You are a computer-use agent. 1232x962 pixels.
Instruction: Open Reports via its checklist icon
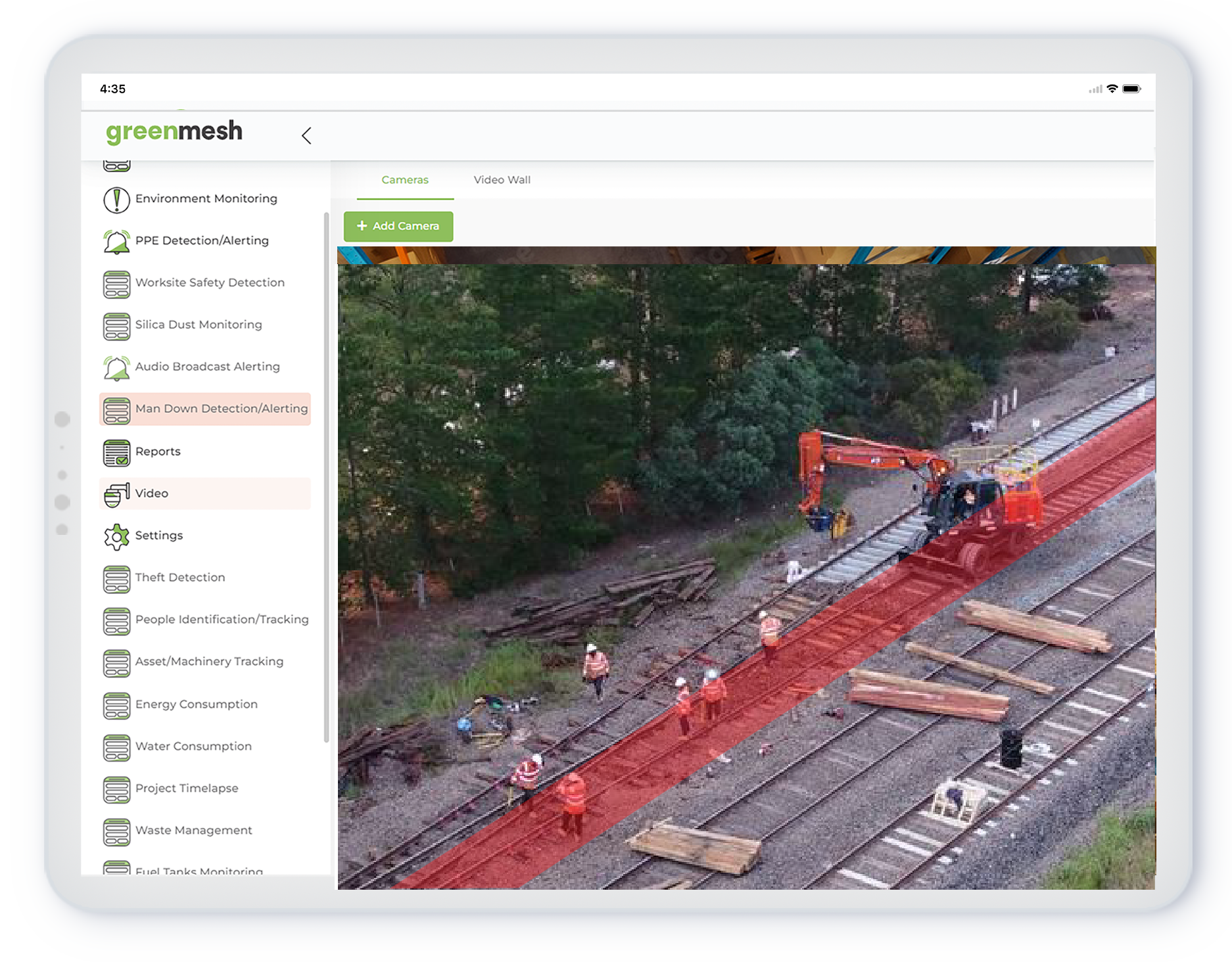[x=116, y=452]
